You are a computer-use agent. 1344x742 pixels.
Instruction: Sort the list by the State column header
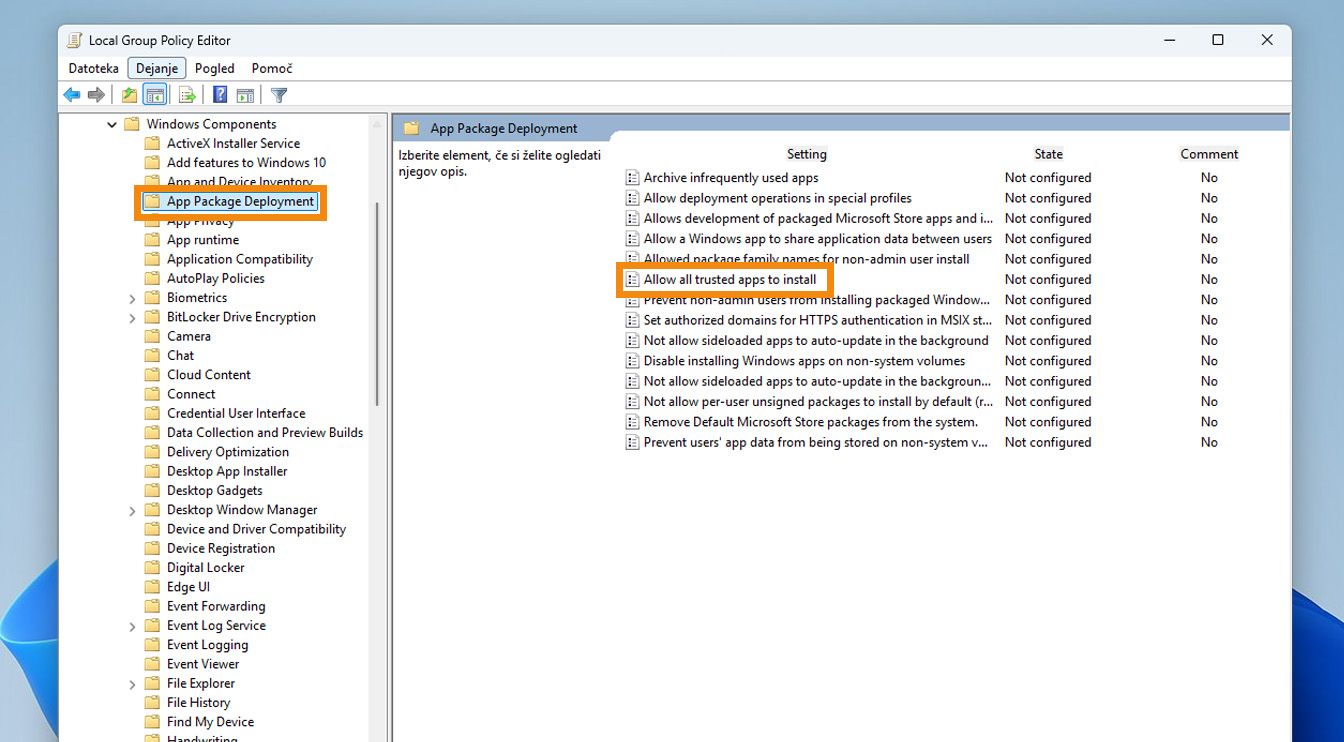(1049, 154)
